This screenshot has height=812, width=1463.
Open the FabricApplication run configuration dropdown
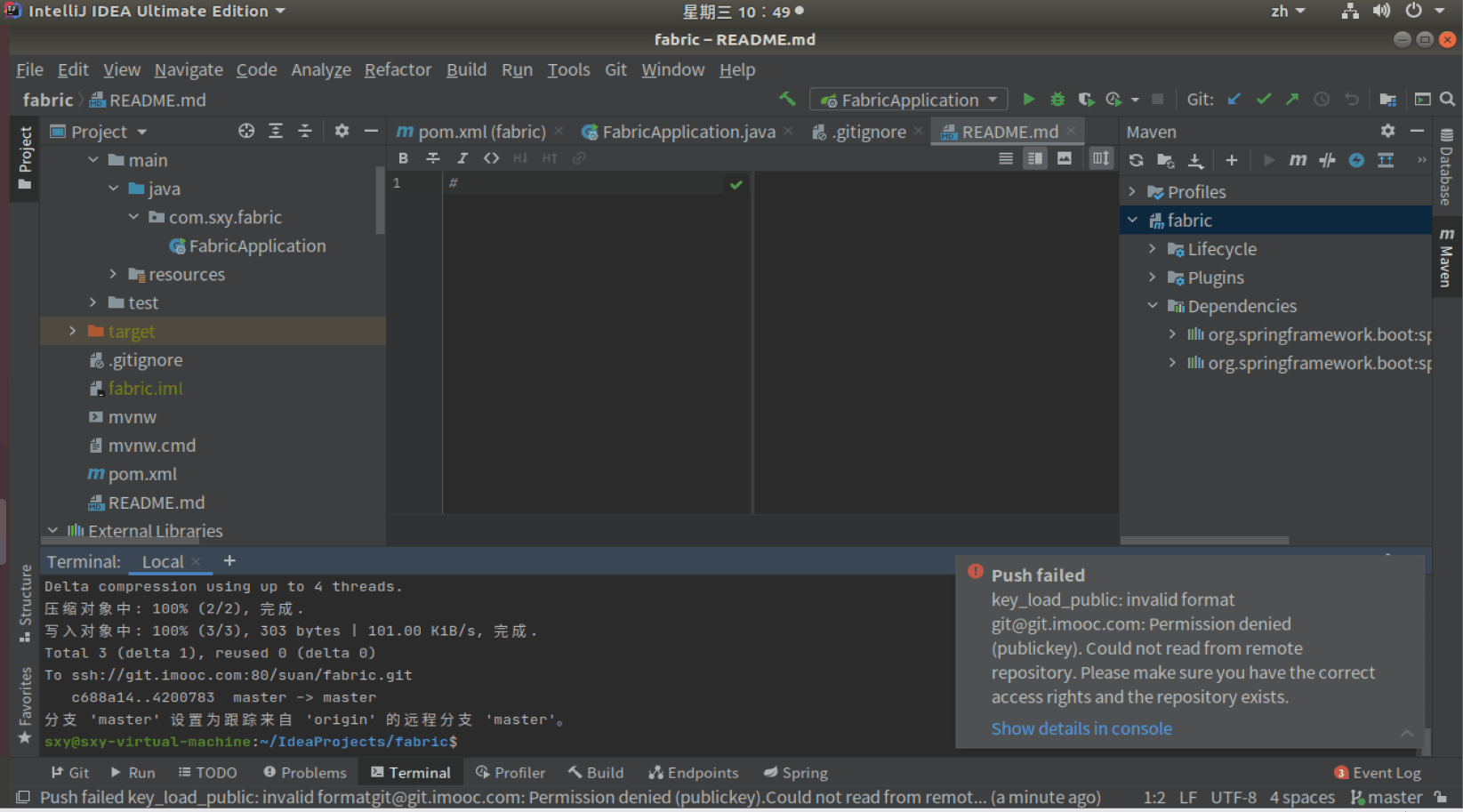pos(908,100)
